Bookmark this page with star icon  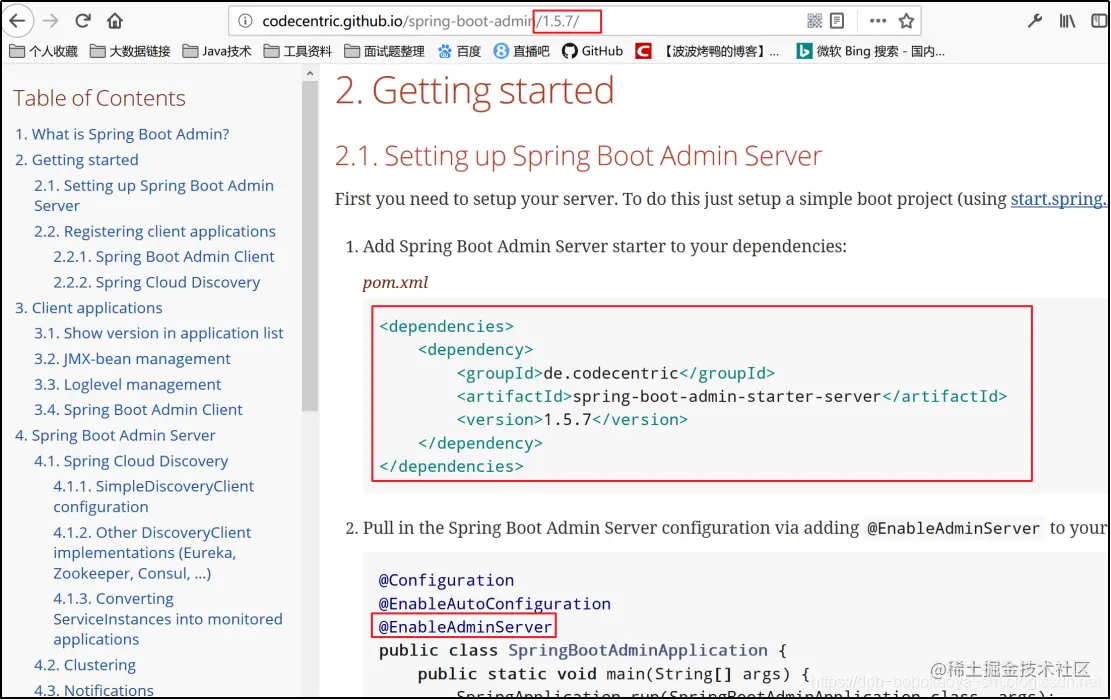pyautogui.click(x=906, y=21)
